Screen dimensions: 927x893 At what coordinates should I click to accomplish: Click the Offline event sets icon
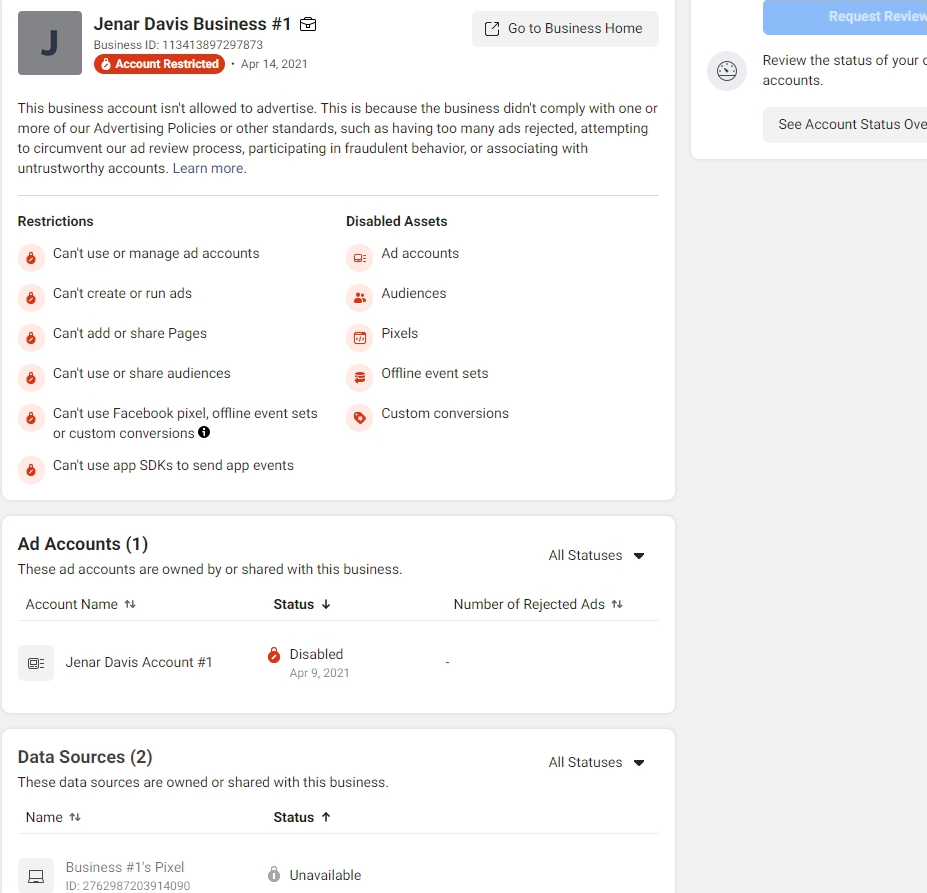pos(359,378)
